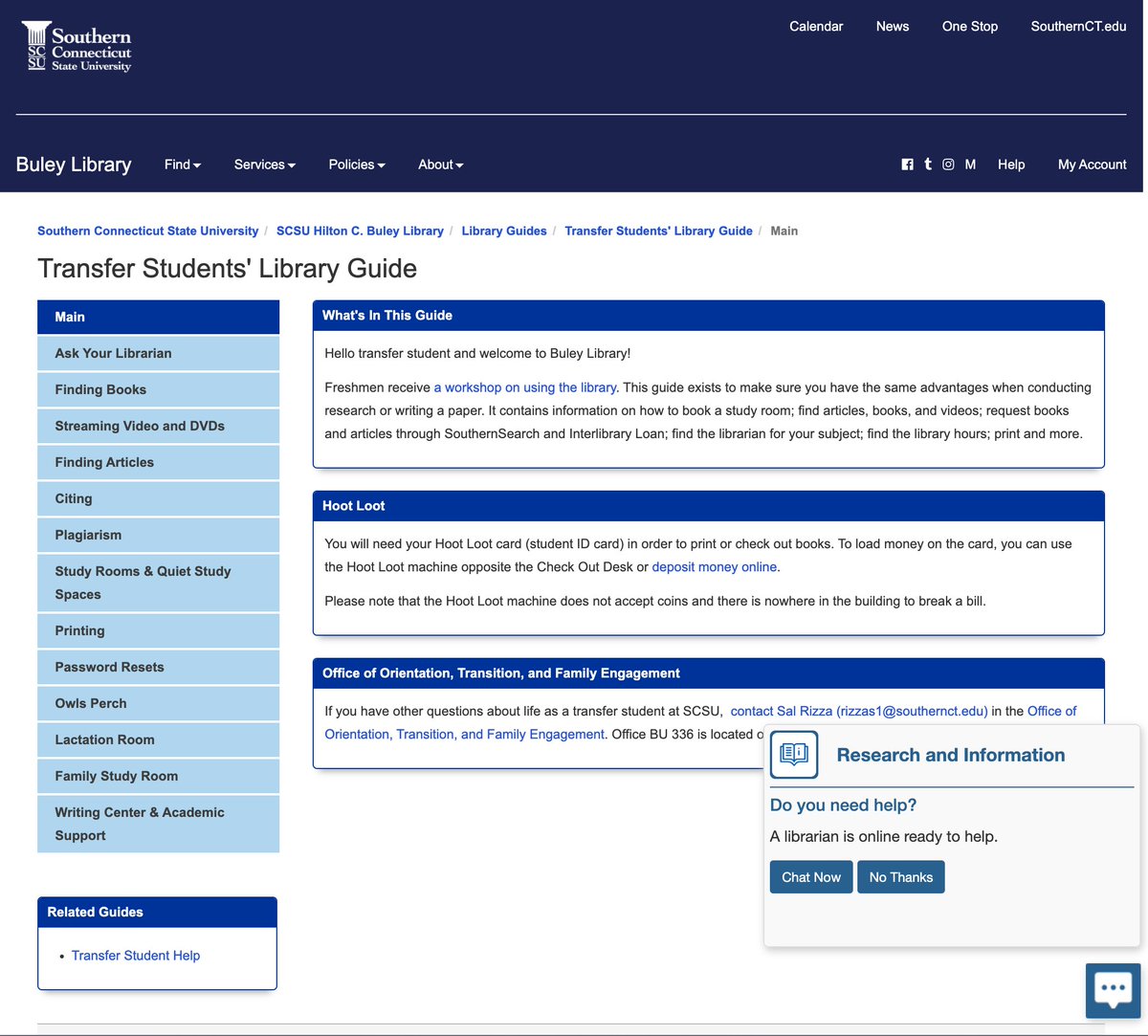Click Southern Connecticut State University breadcrumb
The image size is (1148, 1036).
click(148, 231)
